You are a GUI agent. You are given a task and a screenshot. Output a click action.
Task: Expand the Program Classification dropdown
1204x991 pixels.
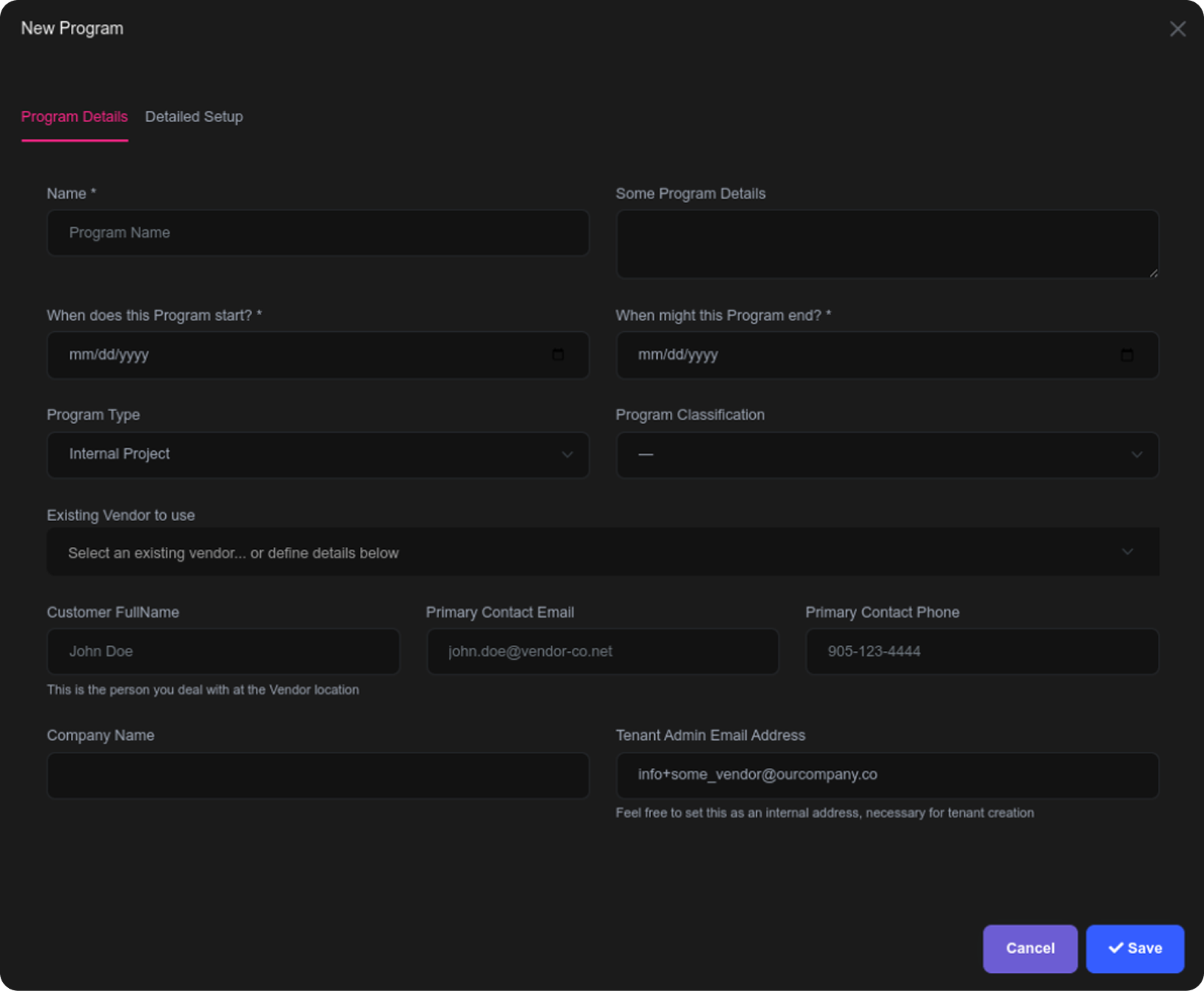point(886,455)
